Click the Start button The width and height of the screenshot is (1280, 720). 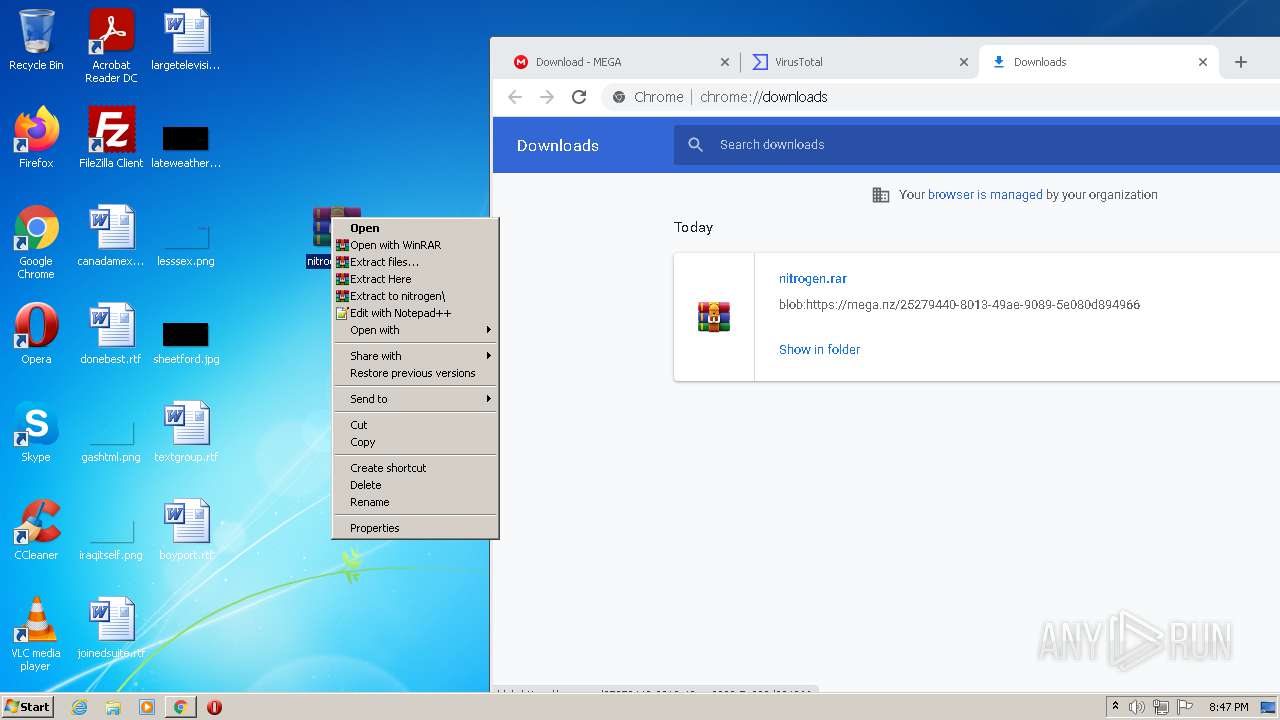point(28,707)
